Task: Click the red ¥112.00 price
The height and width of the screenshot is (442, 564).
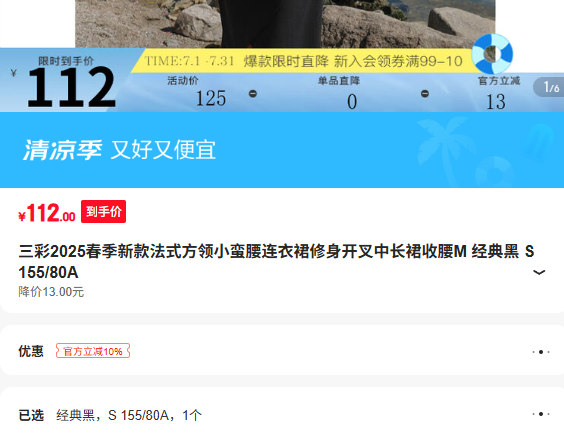Action: pyautogui.click(x=47, y=213)
